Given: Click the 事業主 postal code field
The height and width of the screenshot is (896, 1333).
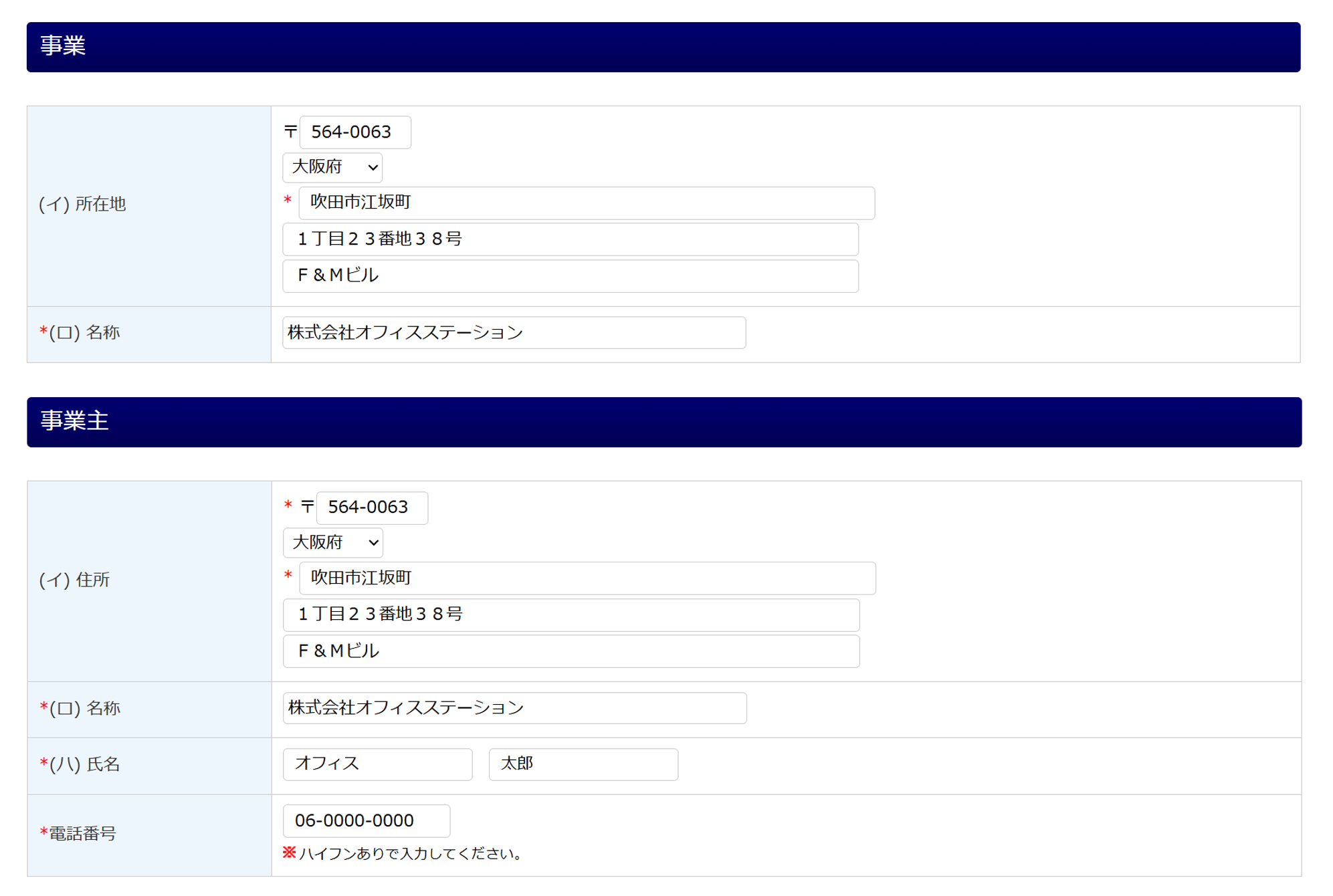Looking at the screenshot, I should (x=371, y=508).
